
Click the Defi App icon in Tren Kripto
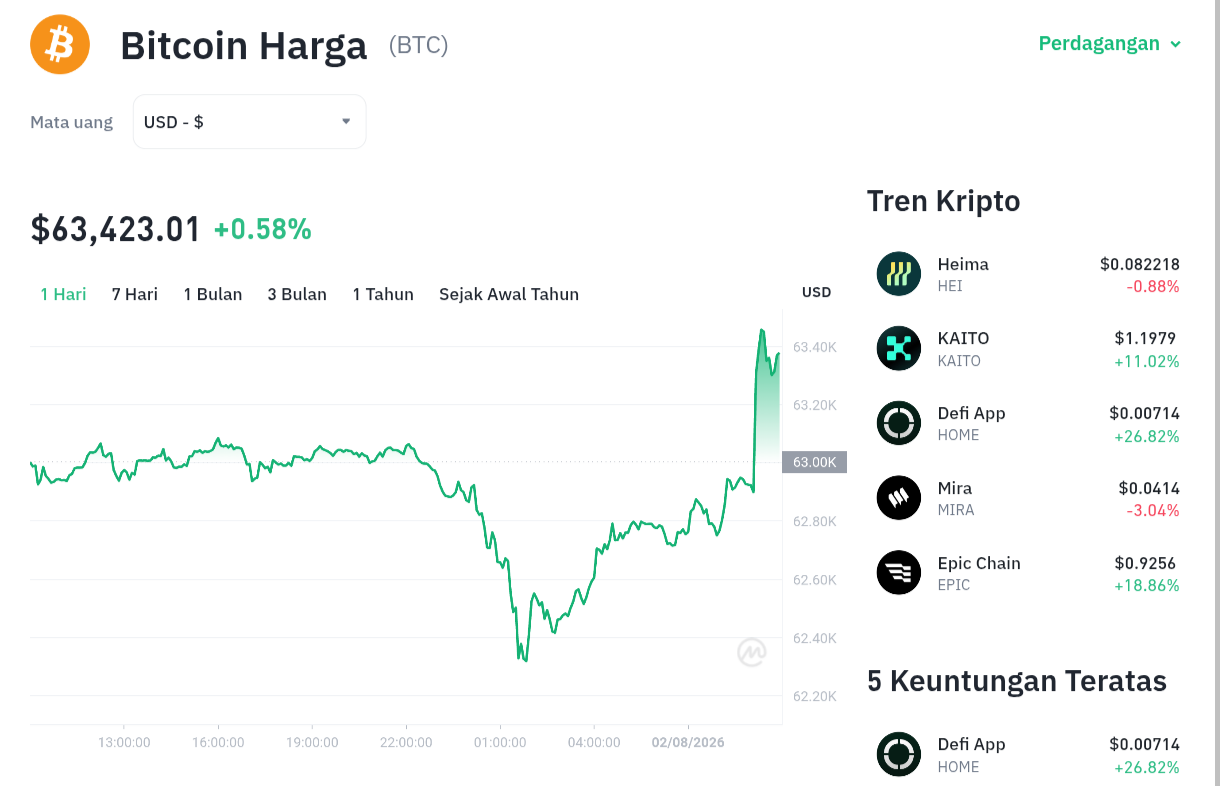pos(898,423)
